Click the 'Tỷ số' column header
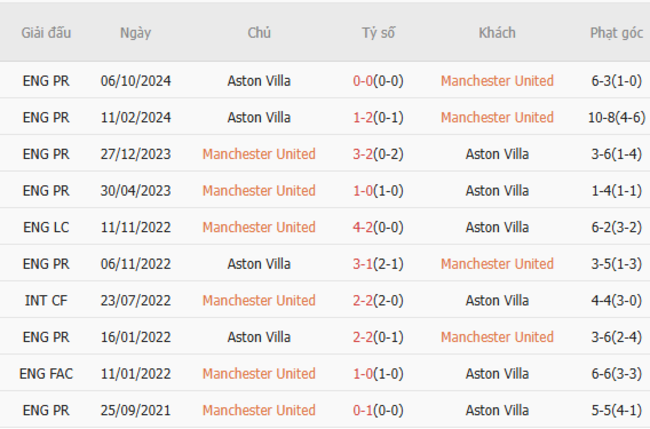This screenshot has height=429, width=650. (x=378, y=32)
